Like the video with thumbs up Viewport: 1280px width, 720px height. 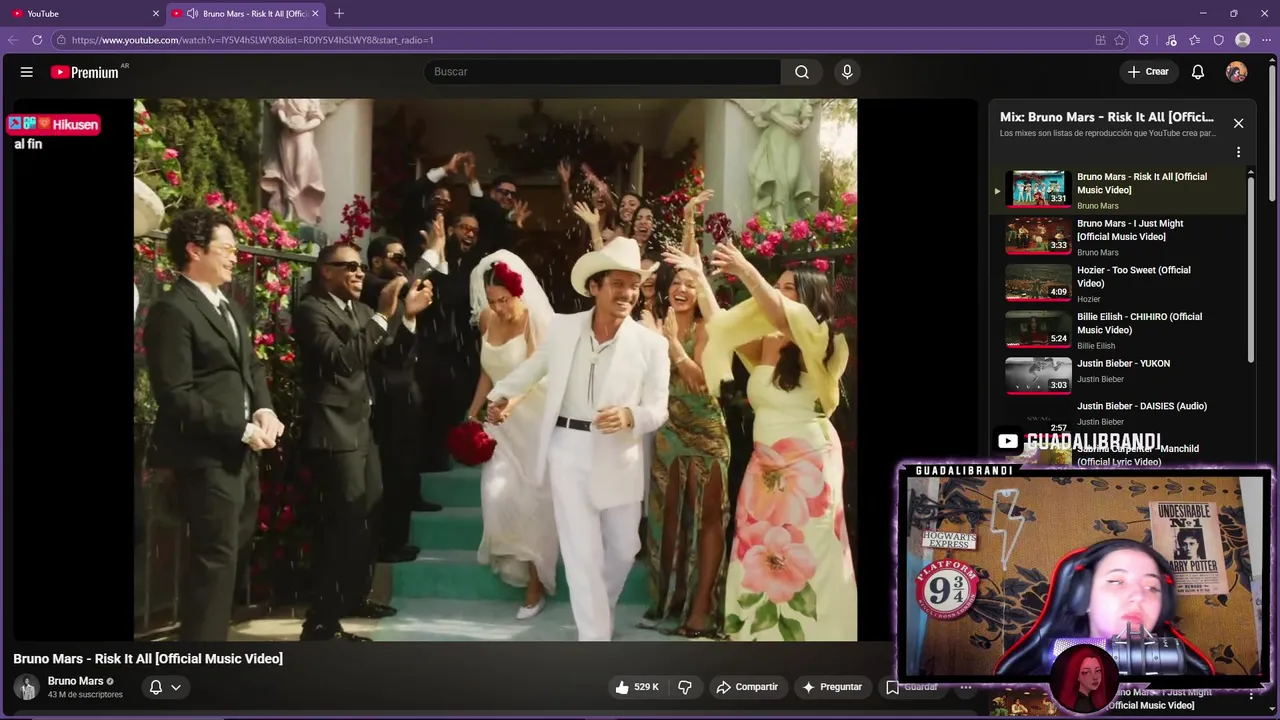[622, 687]
